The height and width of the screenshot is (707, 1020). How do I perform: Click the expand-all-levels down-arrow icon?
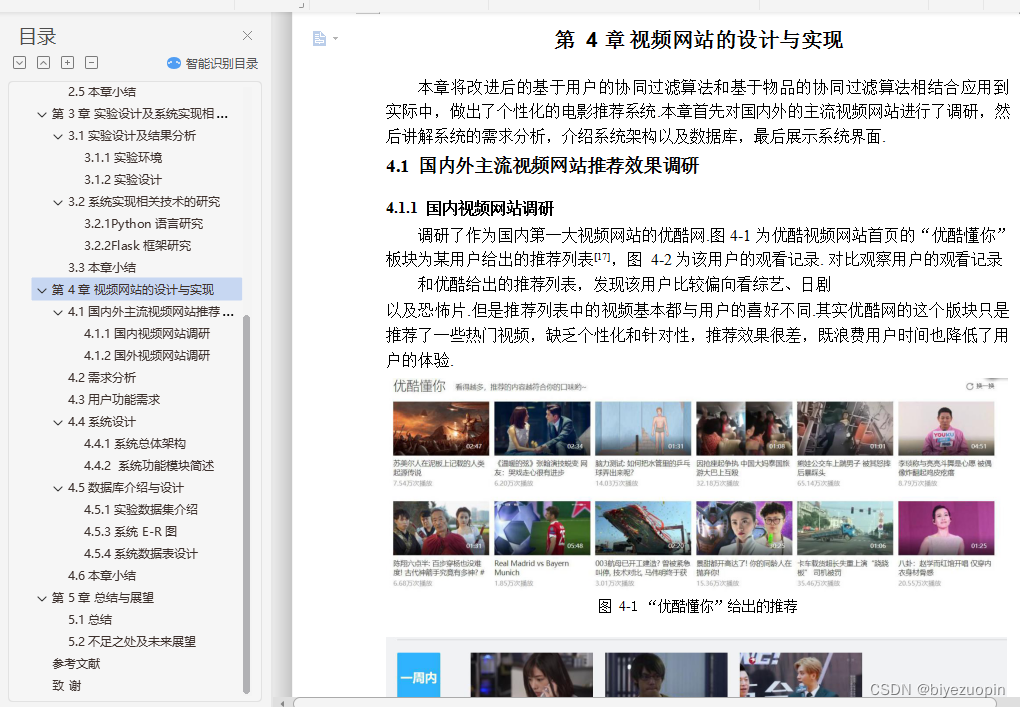pos(20,62)
